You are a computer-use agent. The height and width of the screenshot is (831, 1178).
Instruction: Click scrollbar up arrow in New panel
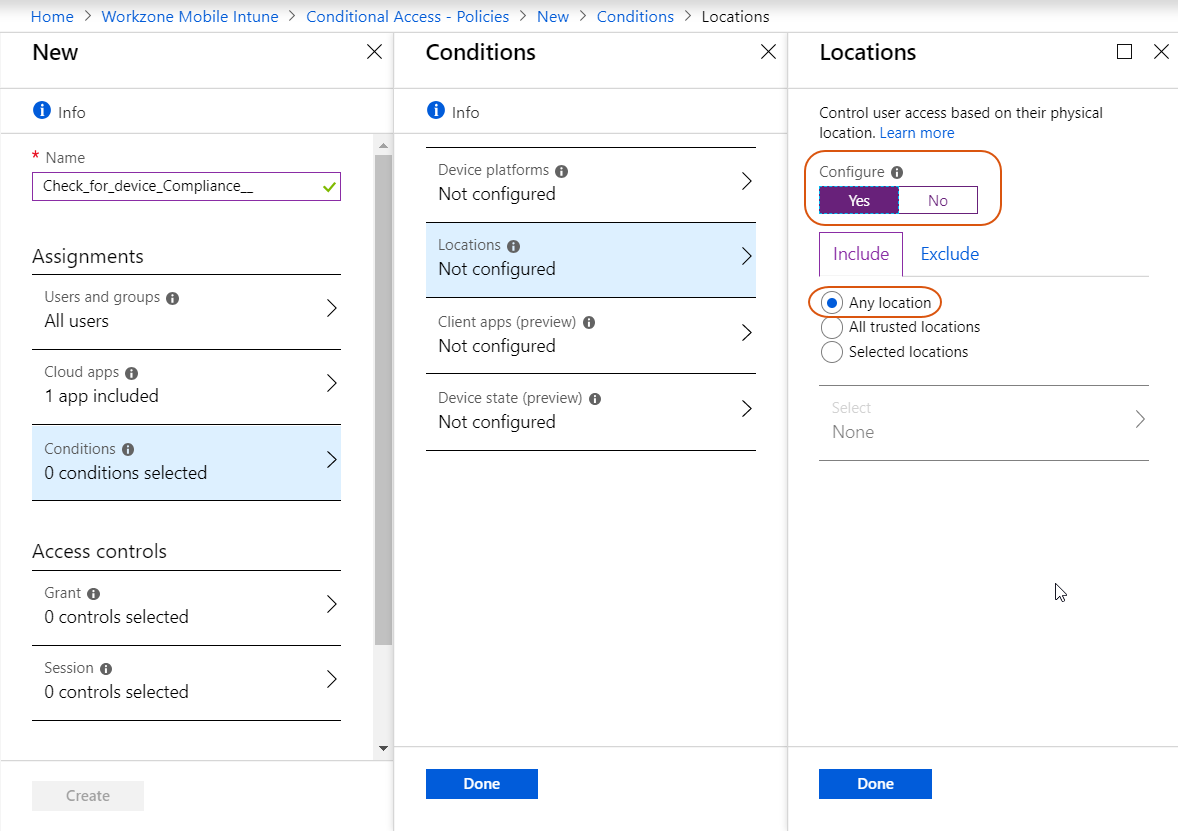pos(383,146)
